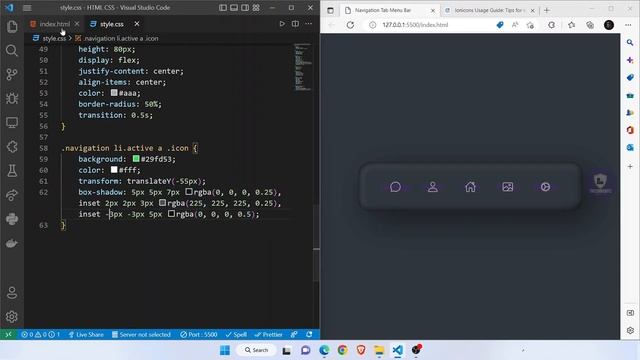Open the #aaa color swatch picker
The width and height of the screenshot is (640, 360).
coord(114,93)
